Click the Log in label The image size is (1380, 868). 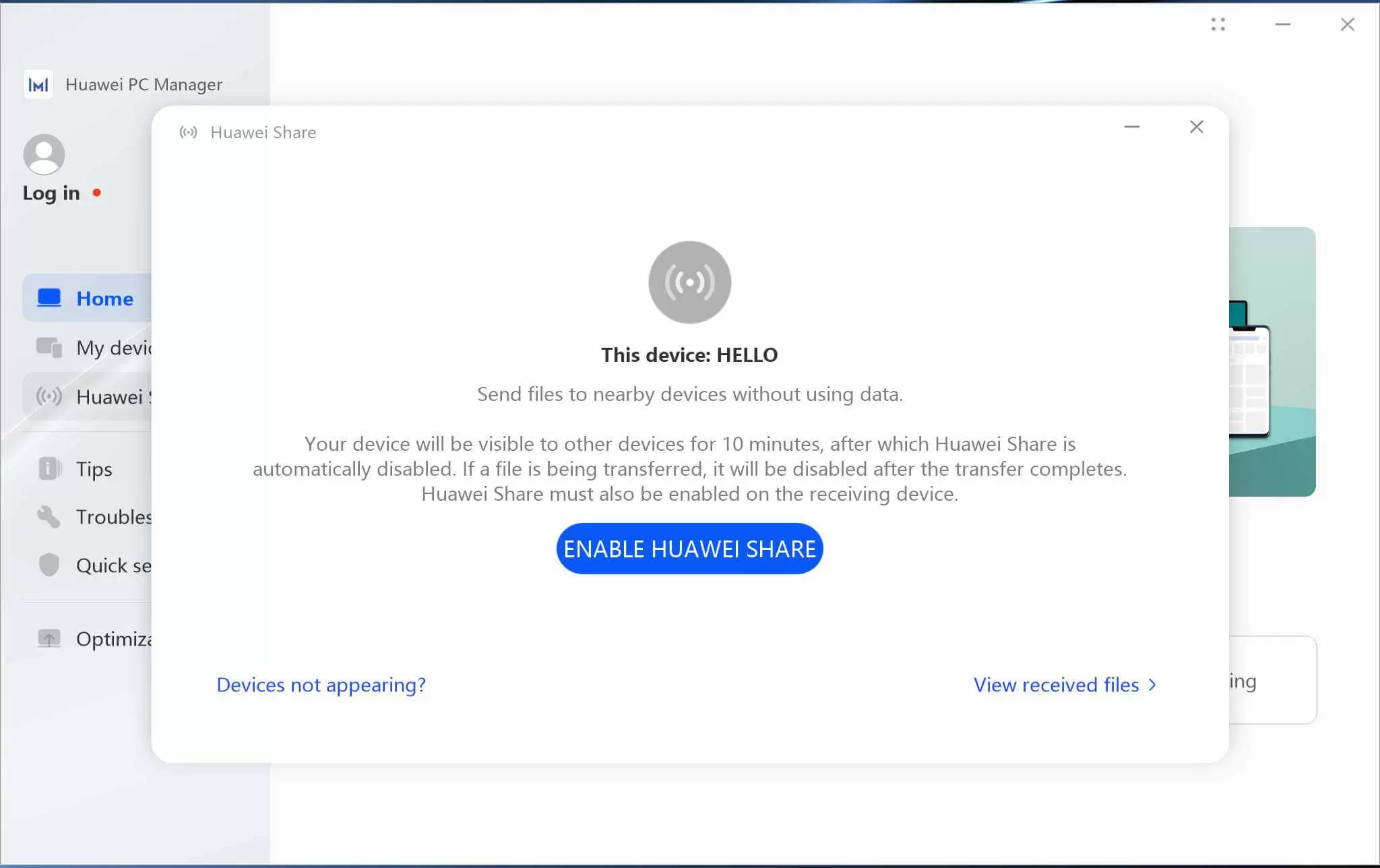51,193
